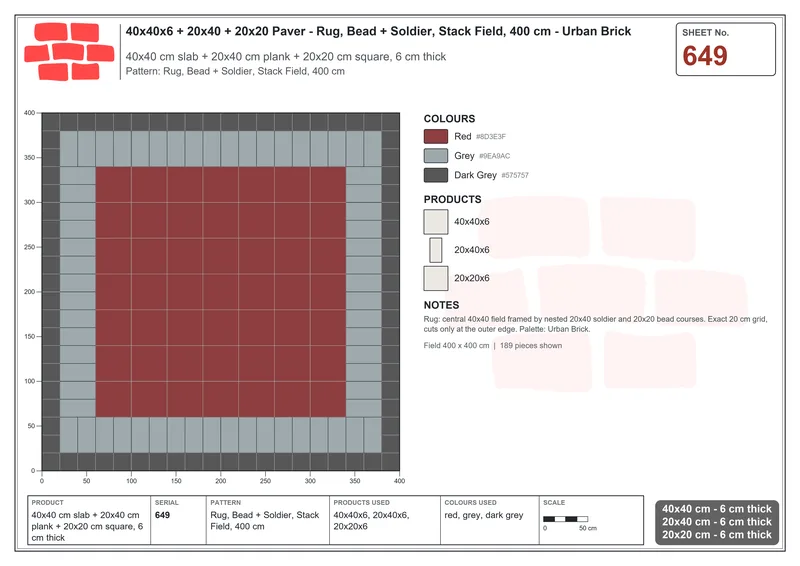The image size is (800, 566).
Task: Click the NOTES heading
Action: pyautogui.click(x=441, y=305)
